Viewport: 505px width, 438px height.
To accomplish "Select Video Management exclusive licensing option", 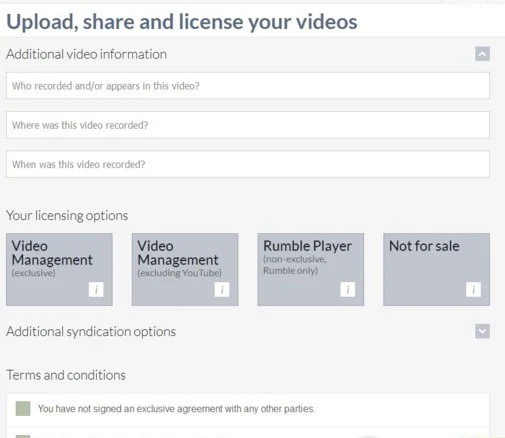I will [59, 269].
